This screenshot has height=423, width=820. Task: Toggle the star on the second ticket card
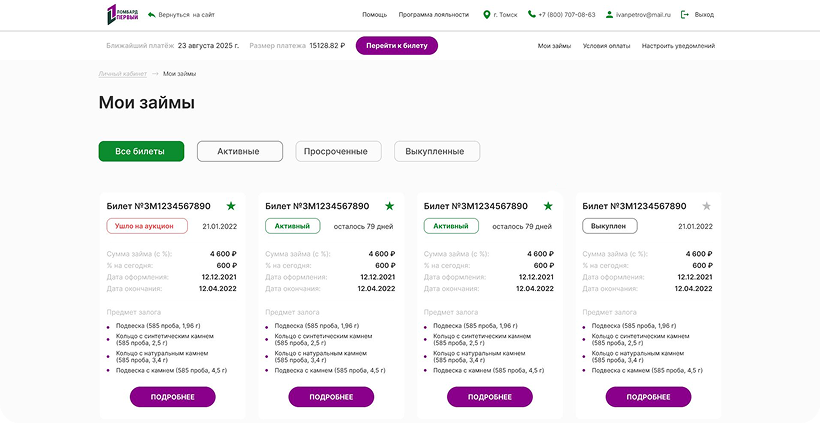pos(389,206)
